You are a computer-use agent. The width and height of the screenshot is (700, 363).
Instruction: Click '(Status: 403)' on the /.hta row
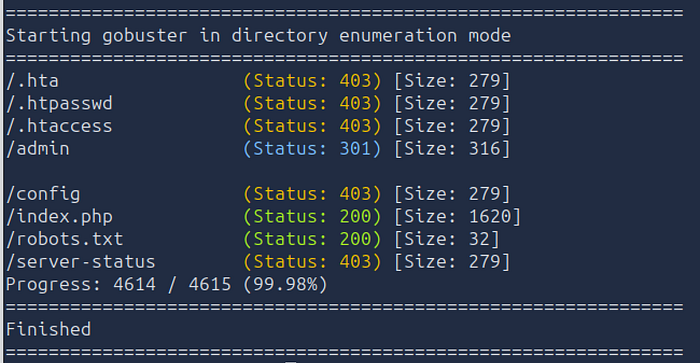point(312,81)
